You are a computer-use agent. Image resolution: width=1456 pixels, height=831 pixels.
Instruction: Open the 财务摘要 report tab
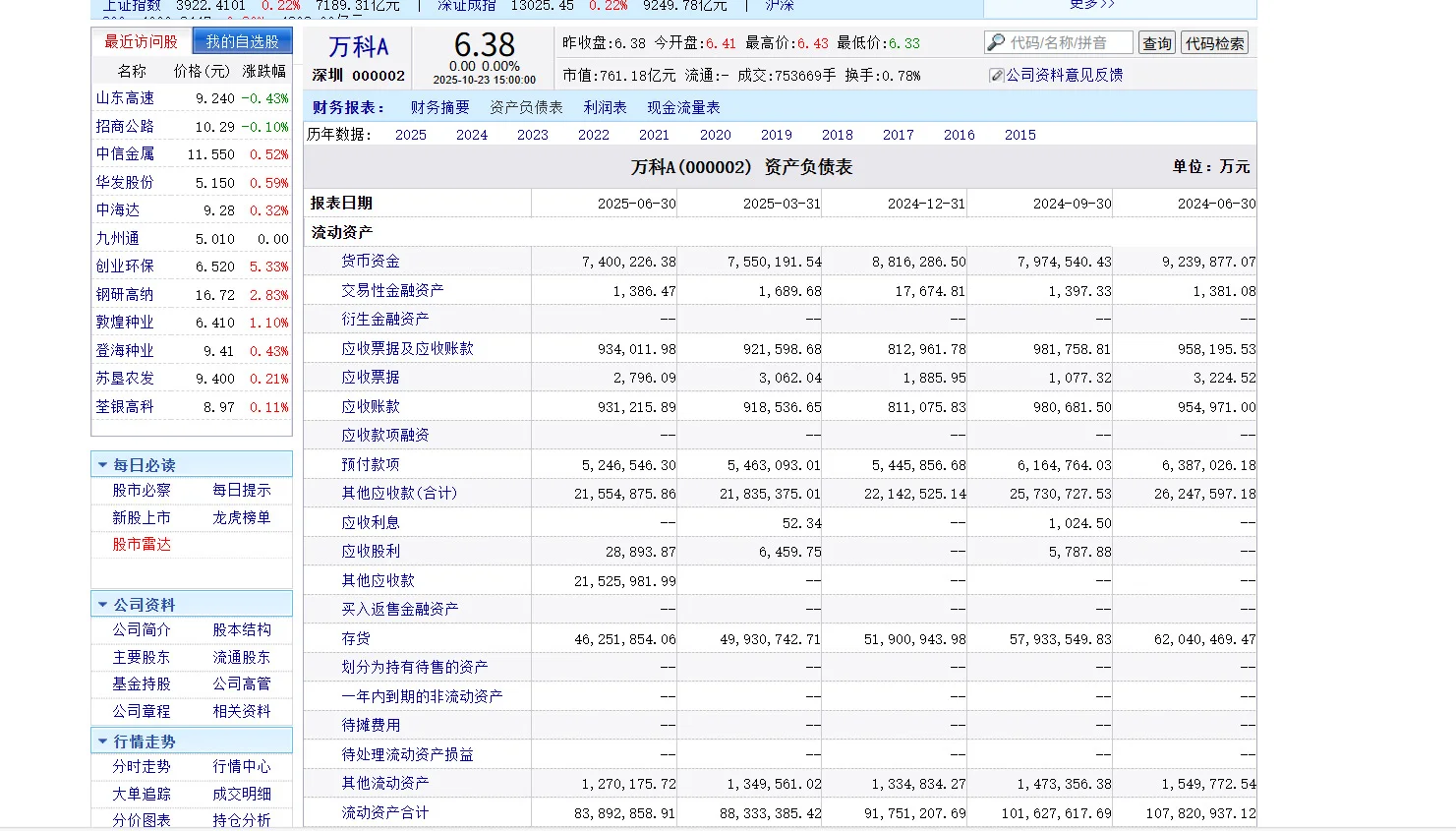(439, 107)
